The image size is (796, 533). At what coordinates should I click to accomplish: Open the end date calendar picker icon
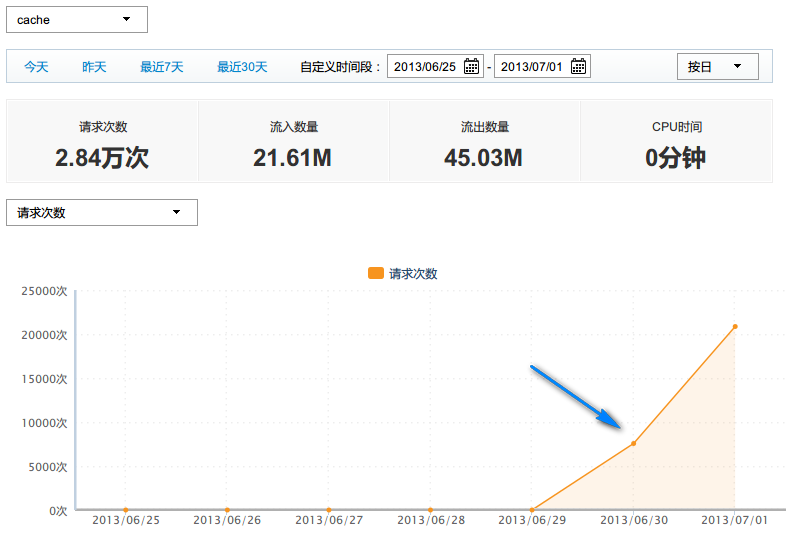(578, 66)
